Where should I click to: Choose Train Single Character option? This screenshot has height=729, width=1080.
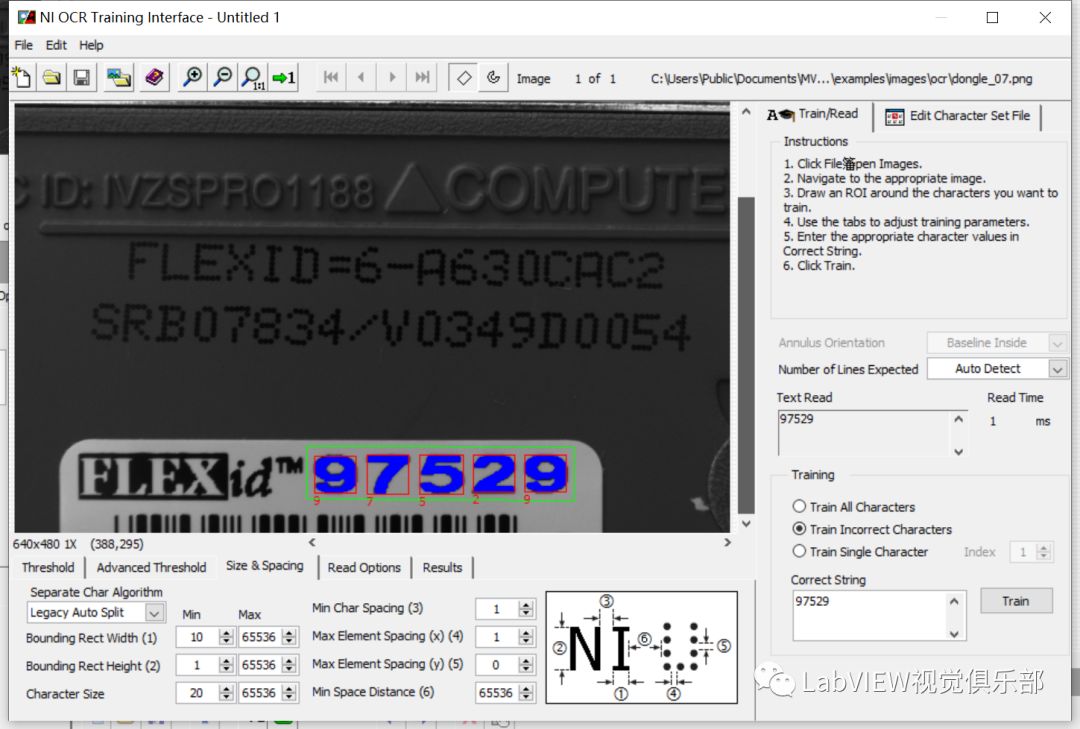click(x=800, y=551)
